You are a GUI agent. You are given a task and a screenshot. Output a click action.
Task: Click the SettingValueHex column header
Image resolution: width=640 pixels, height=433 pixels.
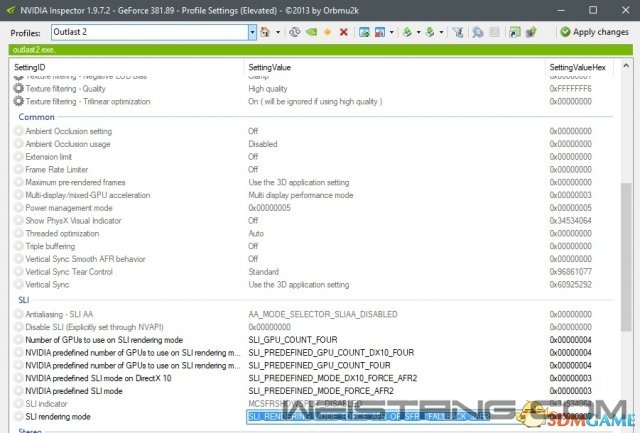coord(578,67)
